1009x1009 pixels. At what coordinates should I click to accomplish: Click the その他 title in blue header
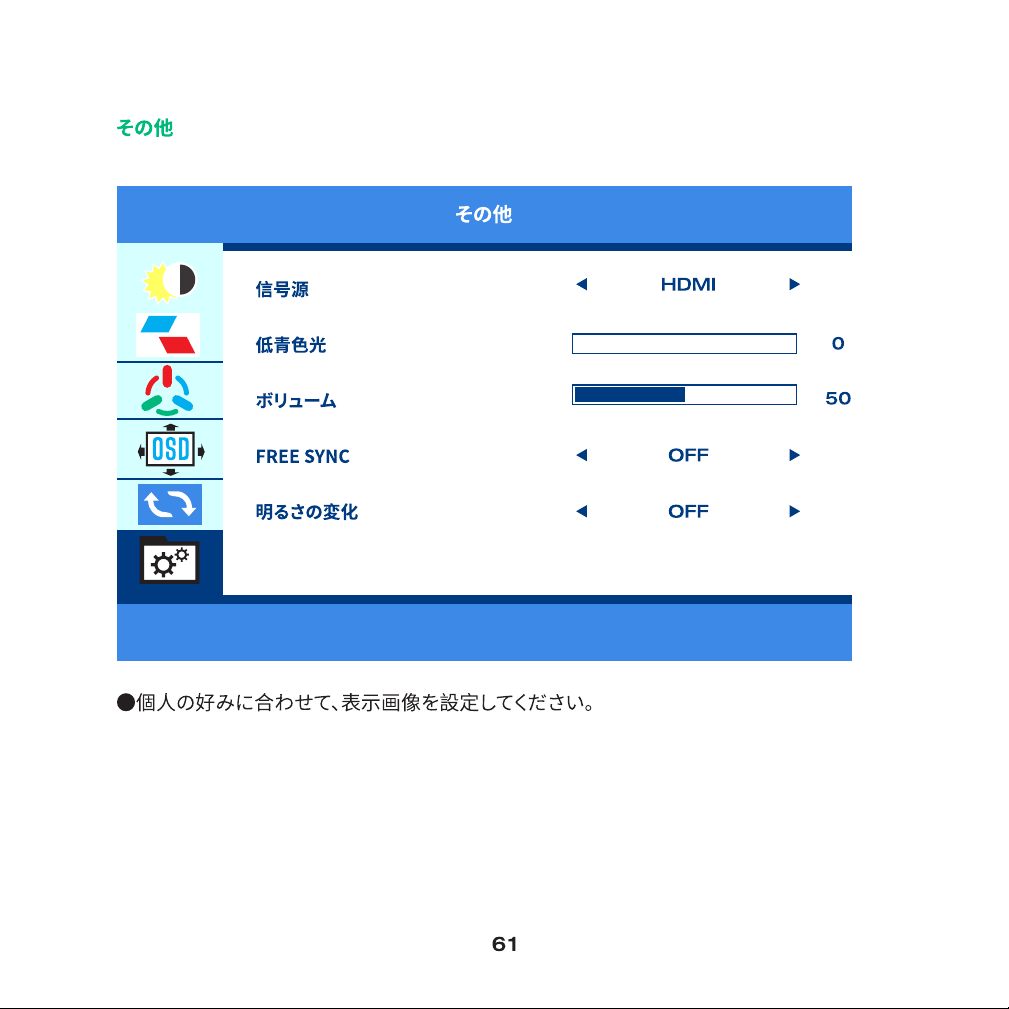[484, 214]
